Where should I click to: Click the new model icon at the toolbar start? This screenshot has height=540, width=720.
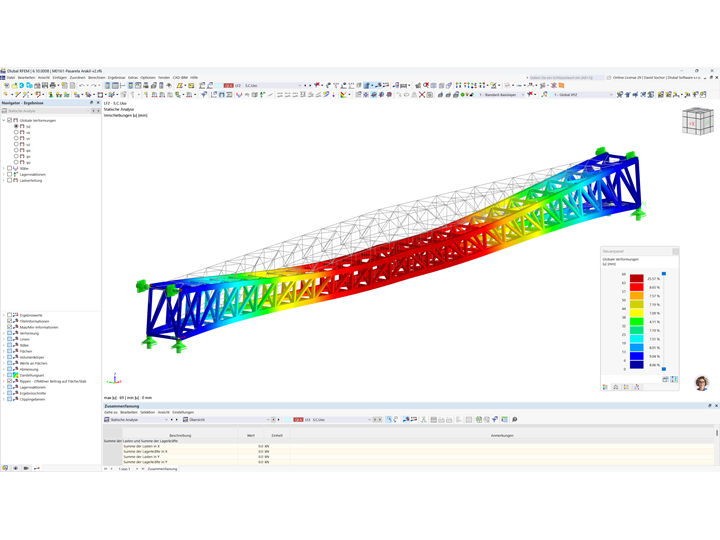click(6, 85)
